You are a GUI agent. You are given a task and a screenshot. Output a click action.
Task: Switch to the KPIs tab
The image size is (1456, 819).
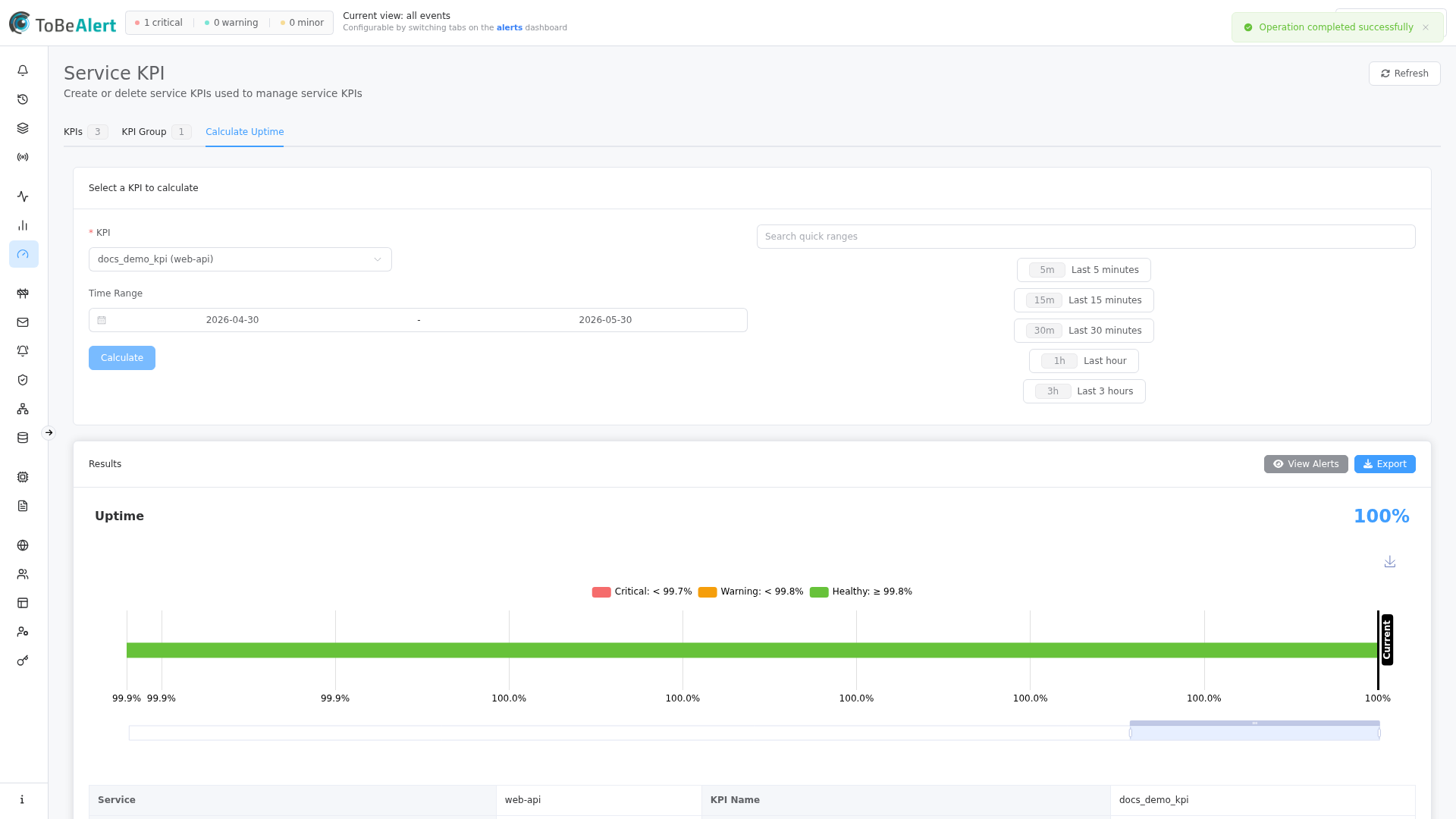pyautogui.click(x=86, y=132)
